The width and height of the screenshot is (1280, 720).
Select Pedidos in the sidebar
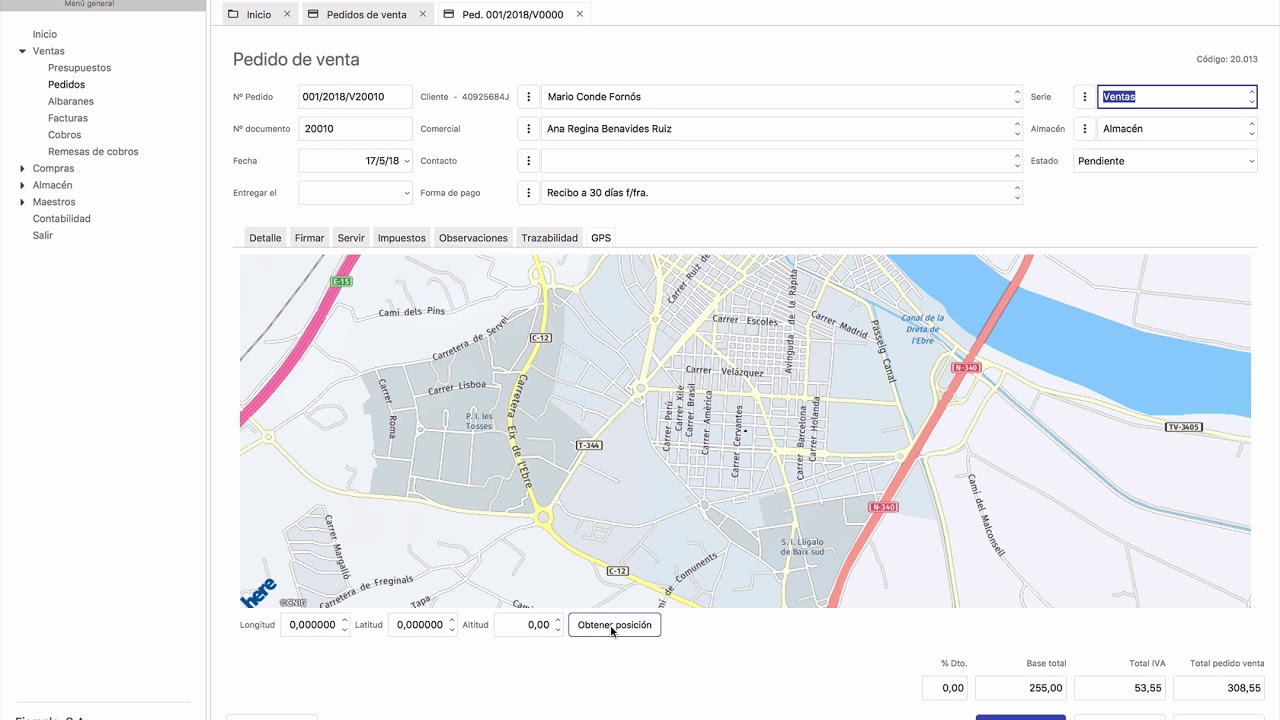tap(66, 85)
